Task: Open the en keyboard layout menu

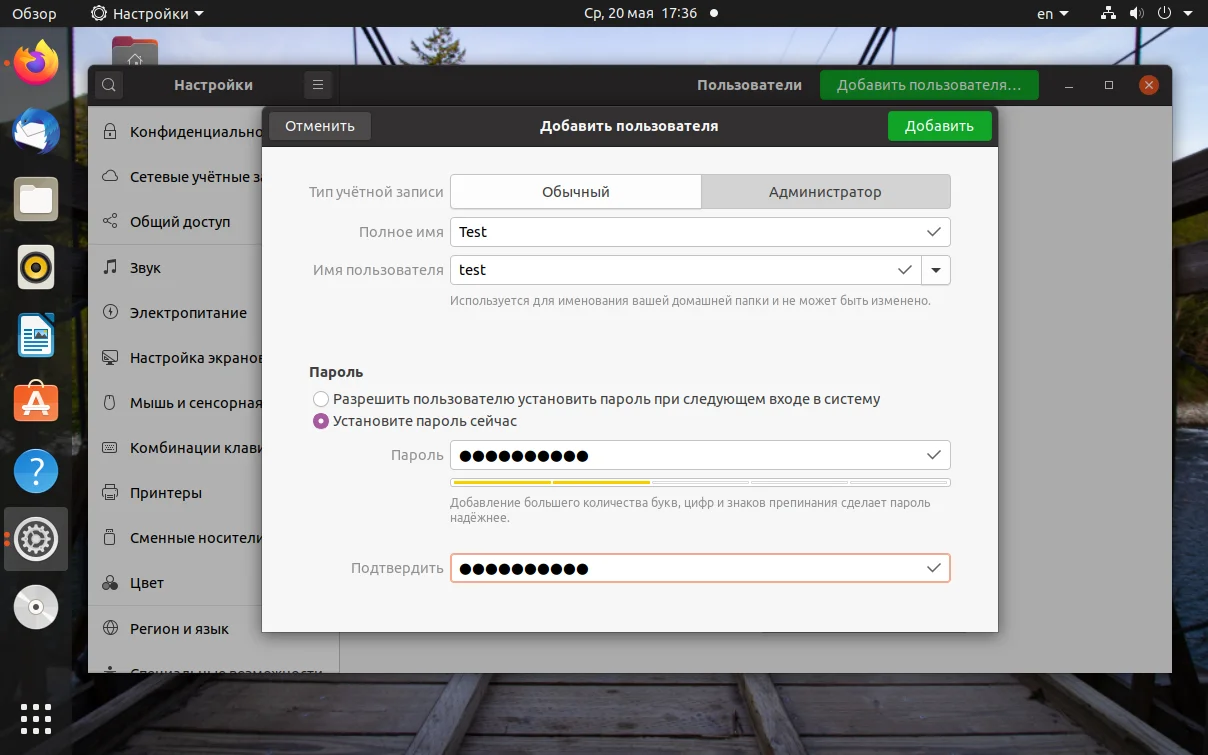Action: [x=1052, y=14]
